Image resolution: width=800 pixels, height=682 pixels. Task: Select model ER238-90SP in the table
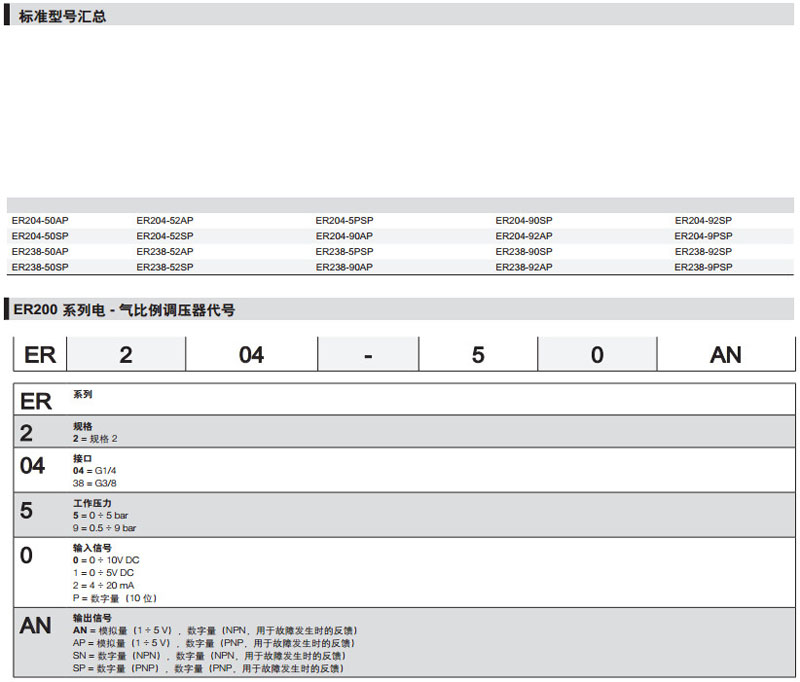(x=524, y=252)
